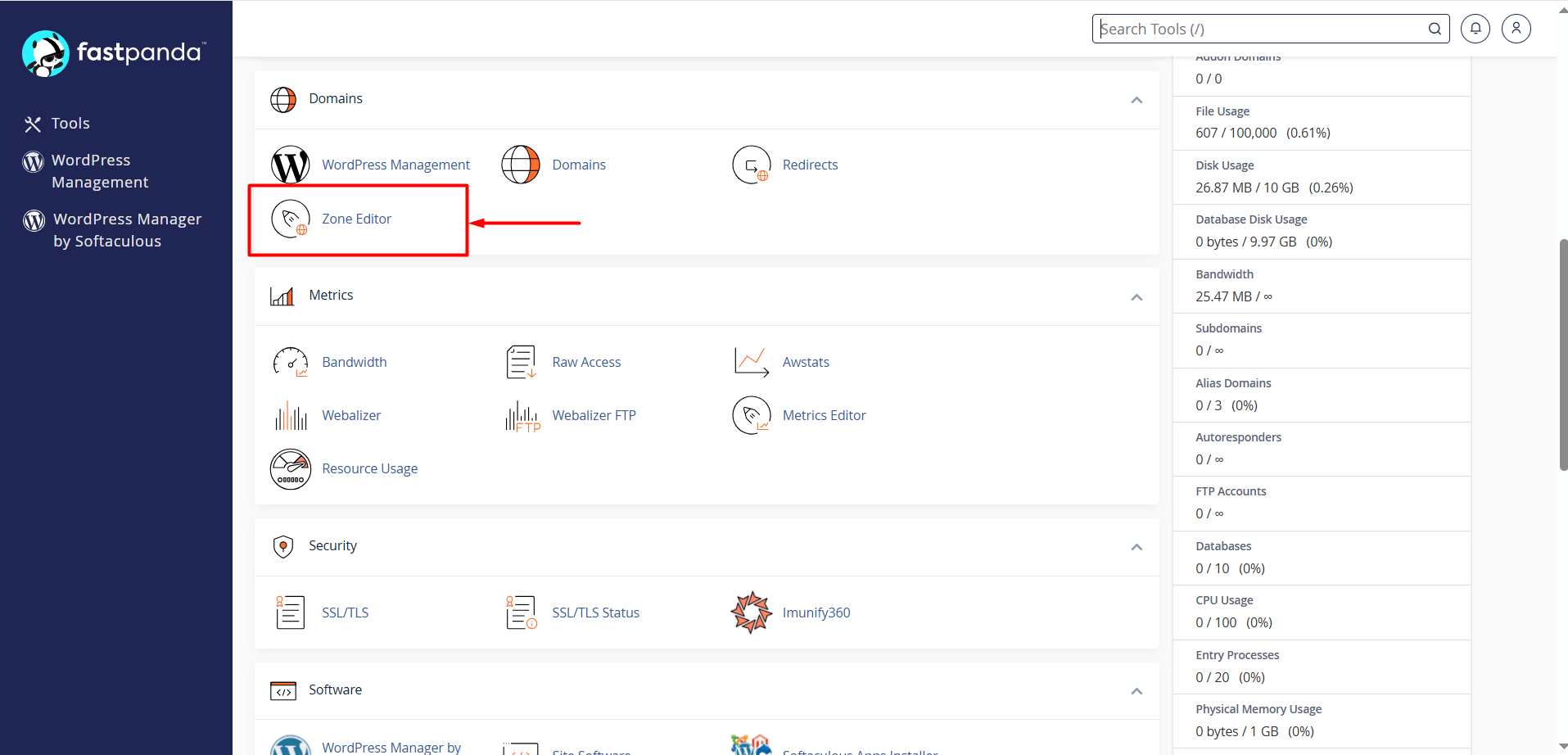
Task: Click the CPU Usage statistic label
Action: pos(1224,600)
